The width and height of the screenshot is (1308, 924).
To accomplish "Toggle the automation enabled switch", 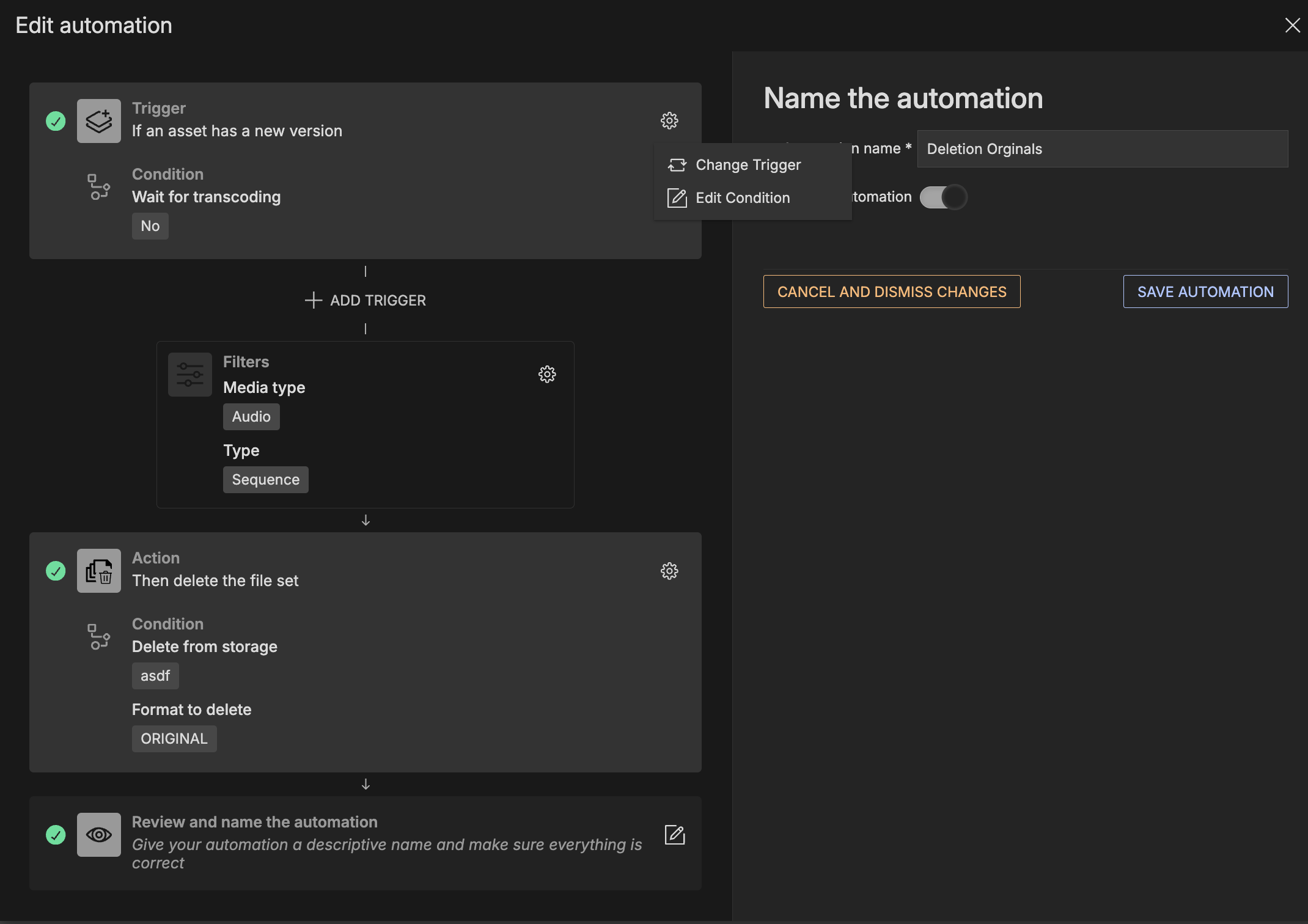I will (x=943, y=197).
